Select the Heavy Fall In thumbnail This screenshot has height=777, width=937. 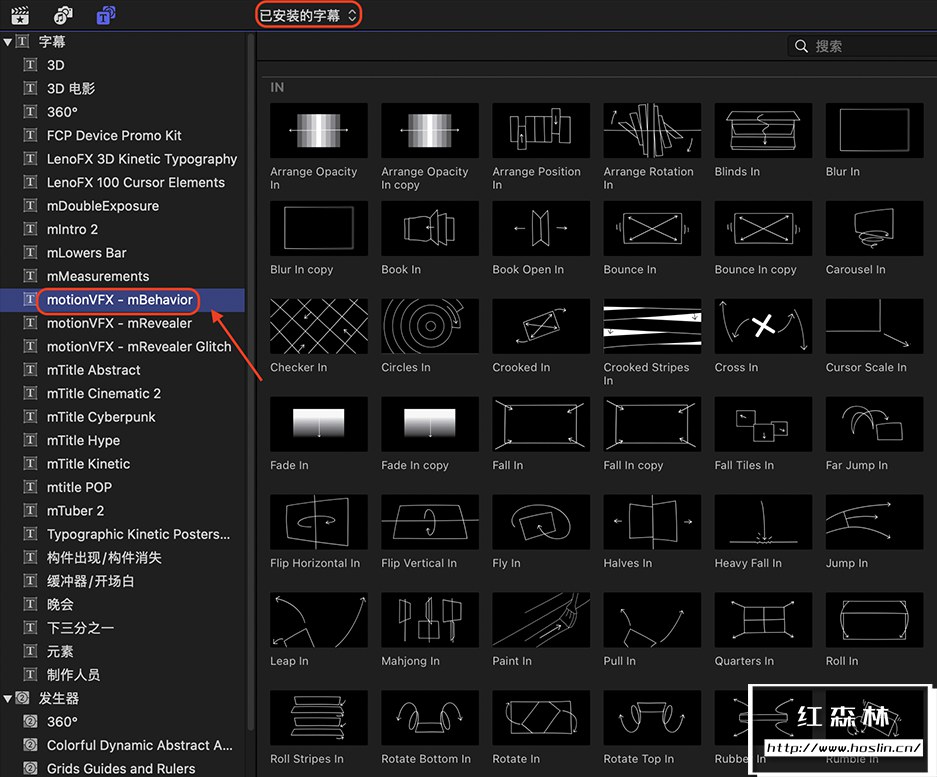(x=763, y=522)
